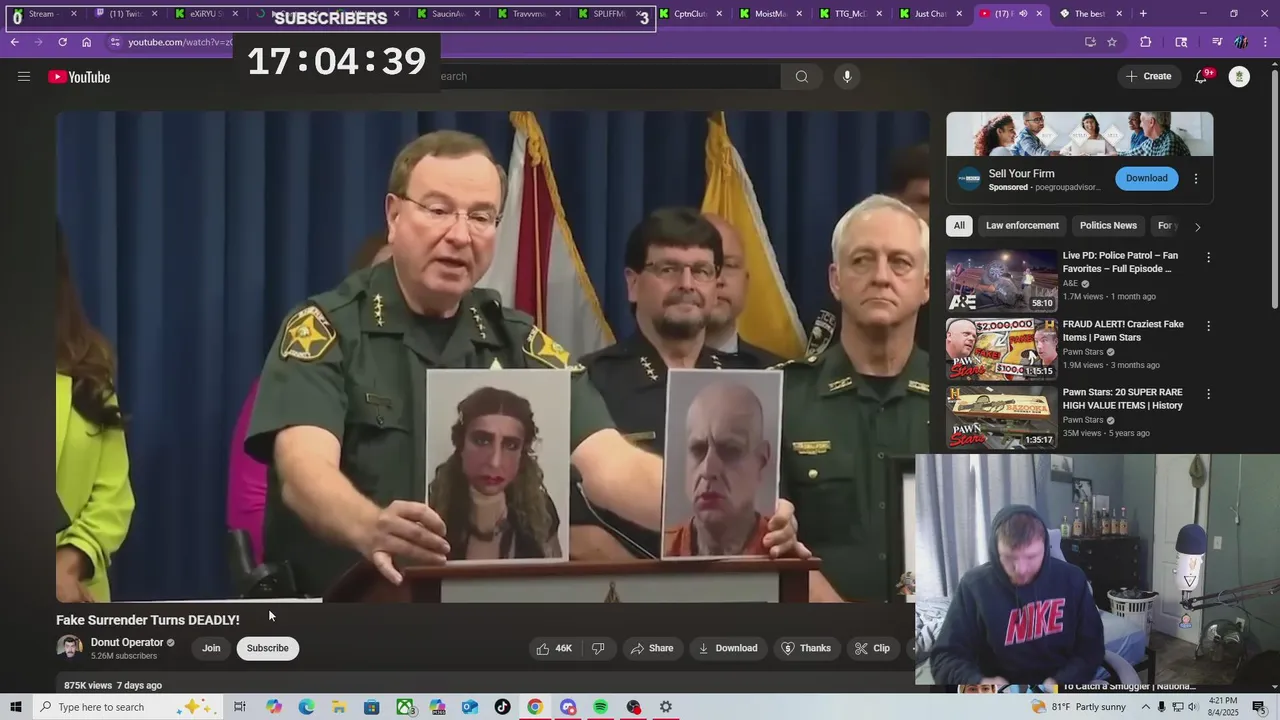Image resolution: width=1280 pixels, height=720 pixels.
Task: Click the video title 'Fake Surrender Turns DEADLY!'
Action: tap(148, 620)
